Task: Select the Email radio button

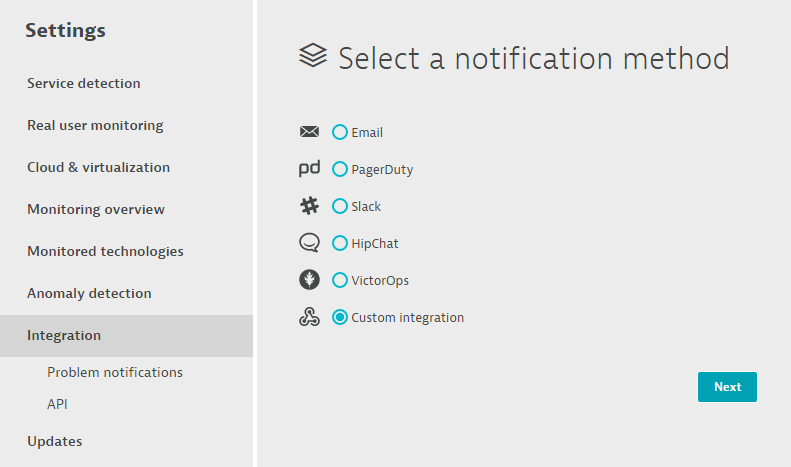Action: click(340, 132)
